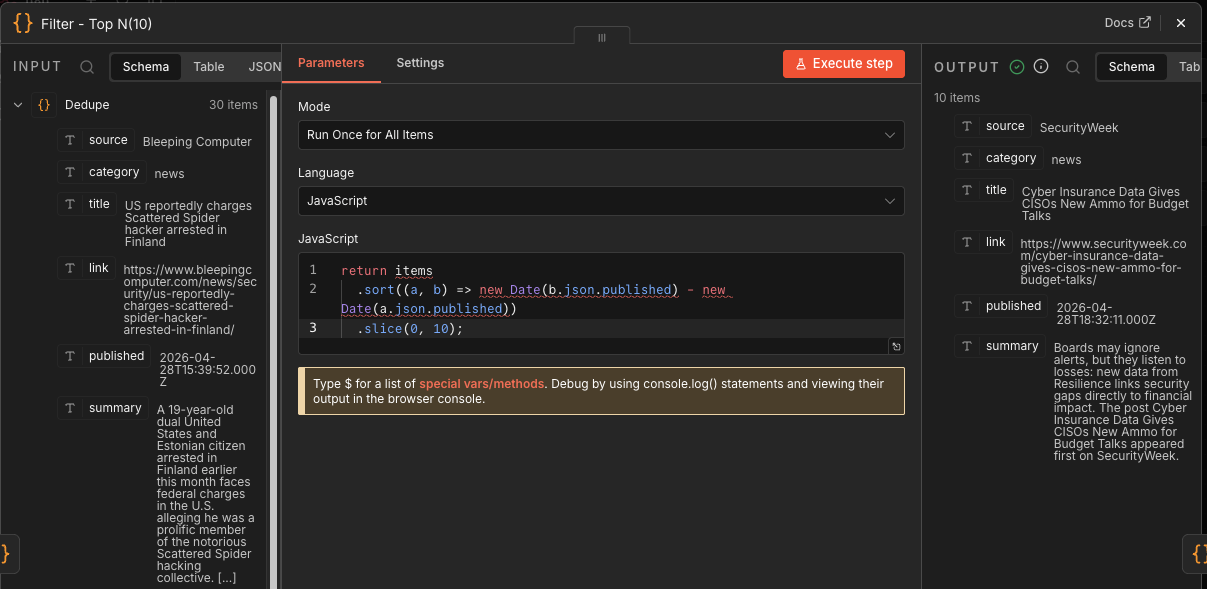The width and height of the screenshot is (1207, 589).
Task: Switch to the Settings tab
Action: [420, 63]
